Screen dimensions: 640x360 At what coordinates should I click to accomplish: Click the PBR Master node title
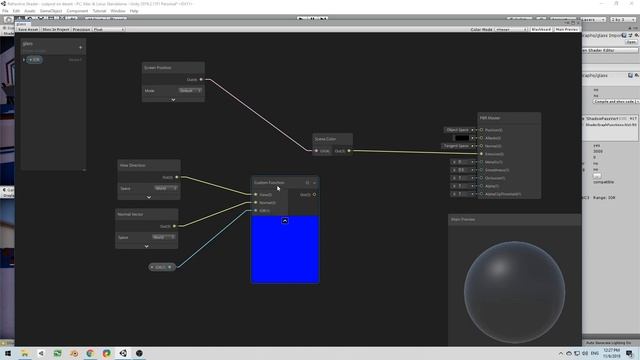click(490, 118)
